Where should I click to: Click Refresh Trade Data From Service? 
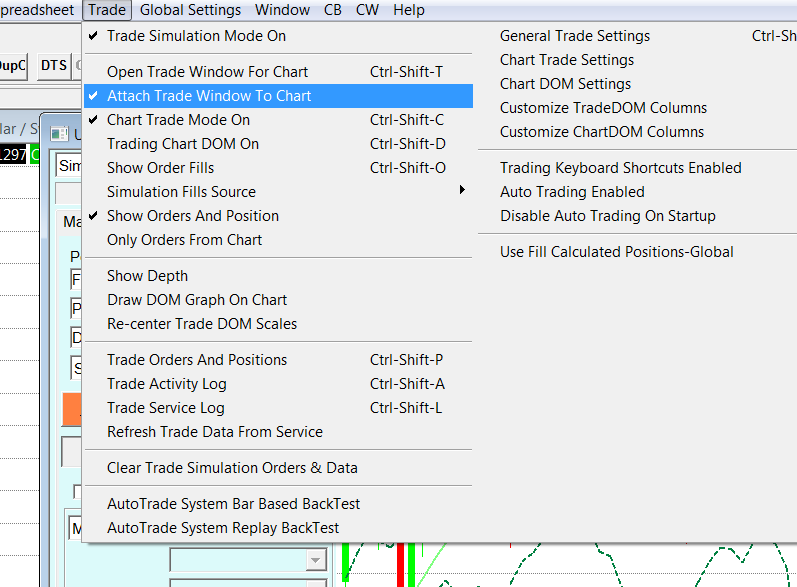point(215,432)
